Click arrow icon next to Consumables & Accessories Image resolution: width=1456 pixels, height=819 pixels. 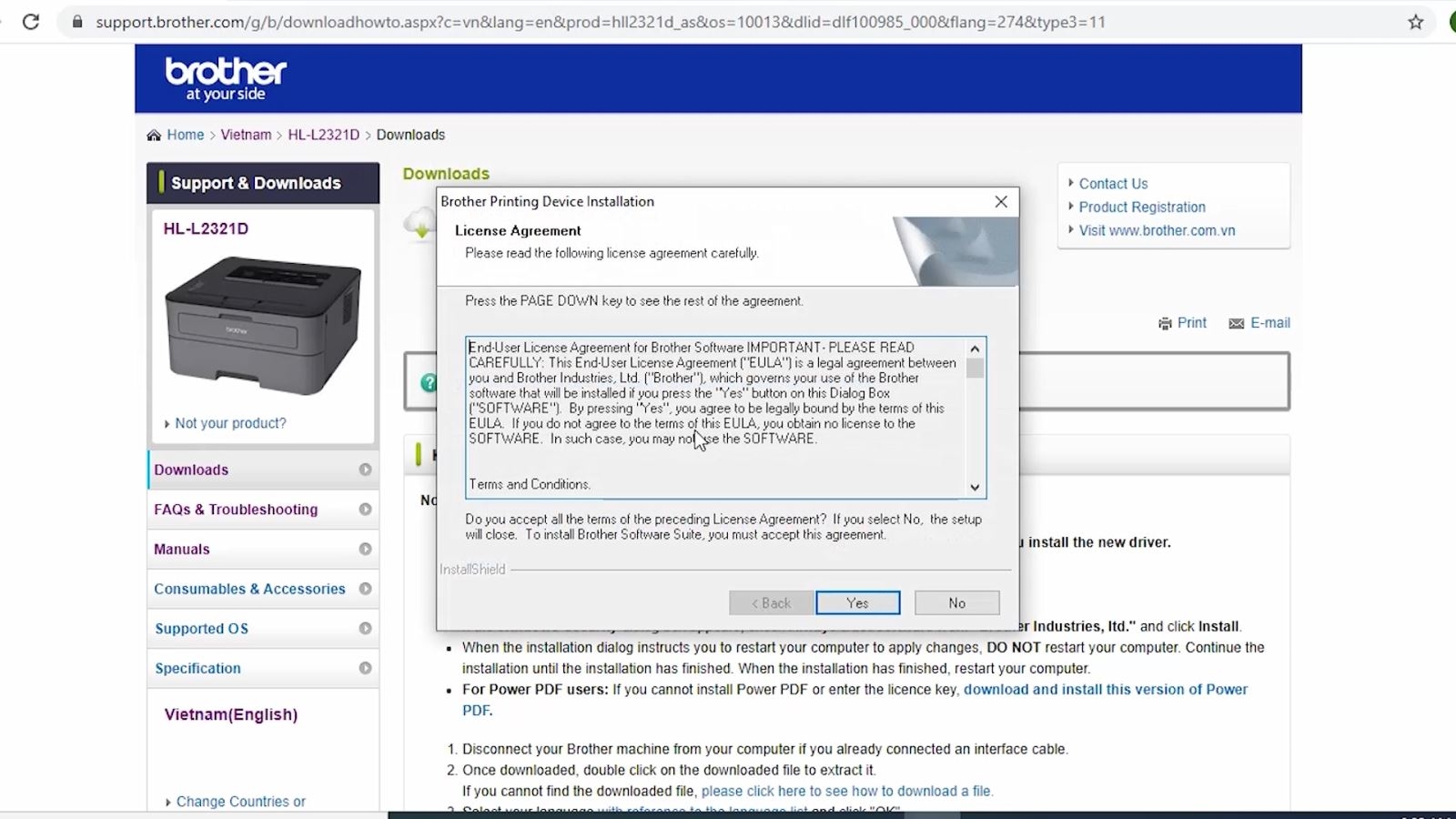pos(365,589)
